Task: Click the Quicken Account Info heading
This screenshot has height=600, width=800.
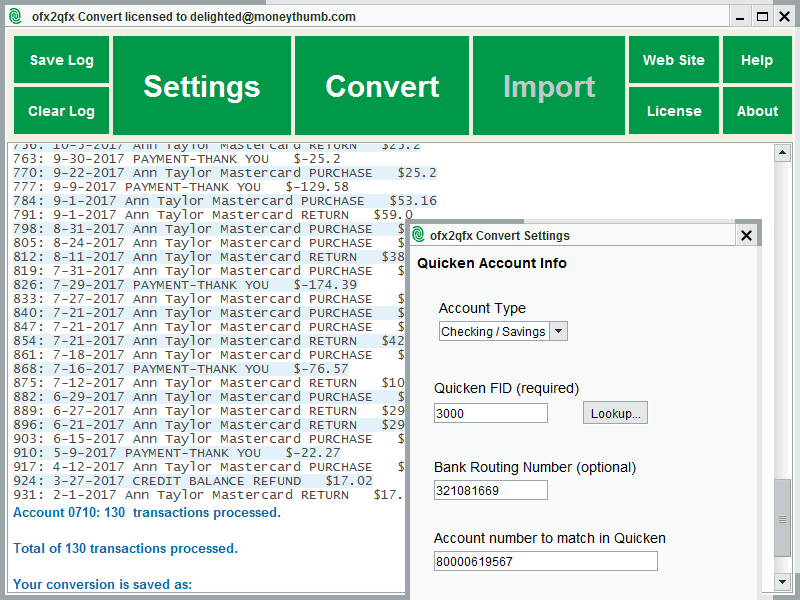Action: (492, 263)
